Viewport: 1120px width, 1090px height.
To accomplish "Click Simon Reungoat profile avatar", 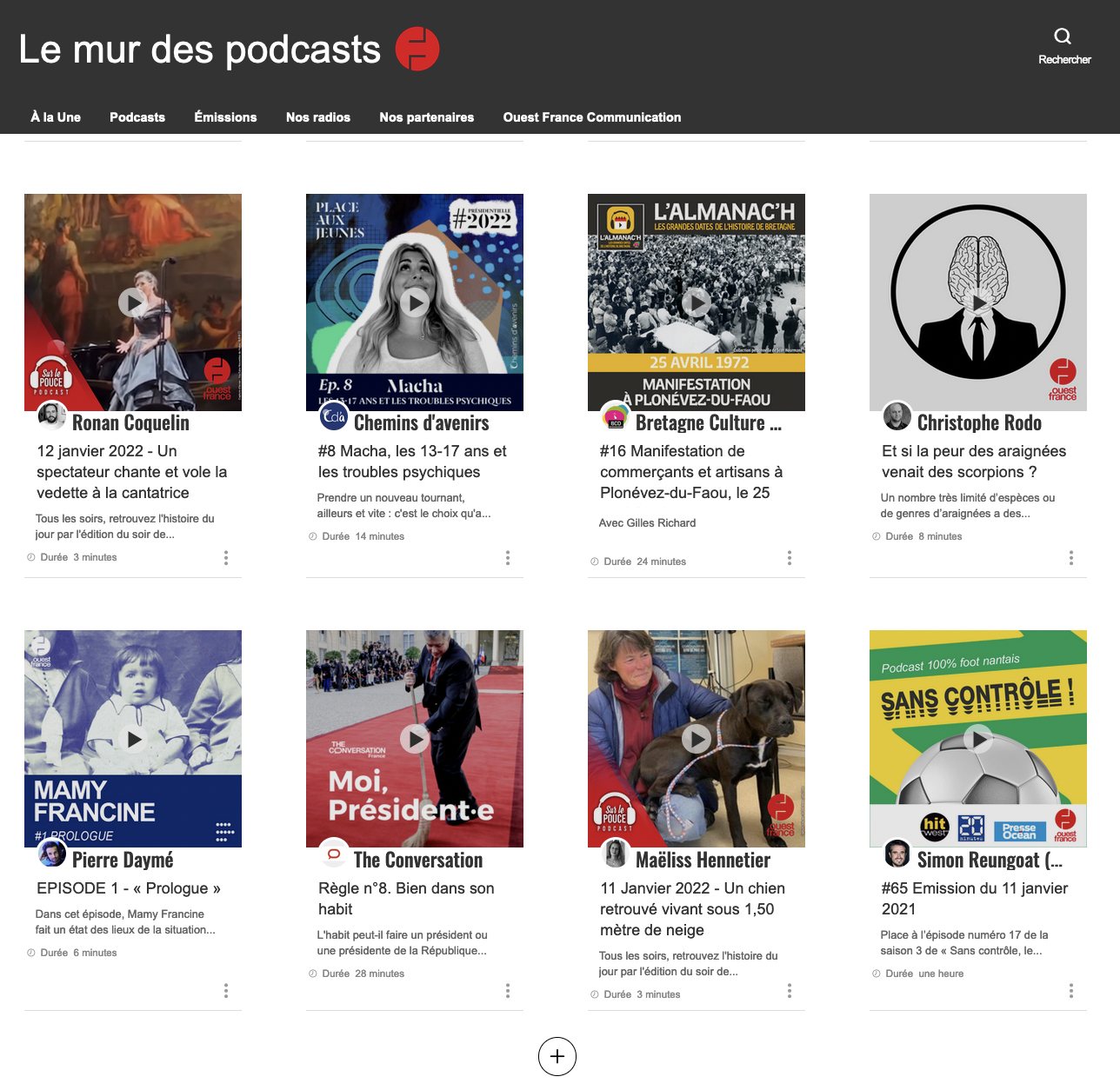I will 897,854.
